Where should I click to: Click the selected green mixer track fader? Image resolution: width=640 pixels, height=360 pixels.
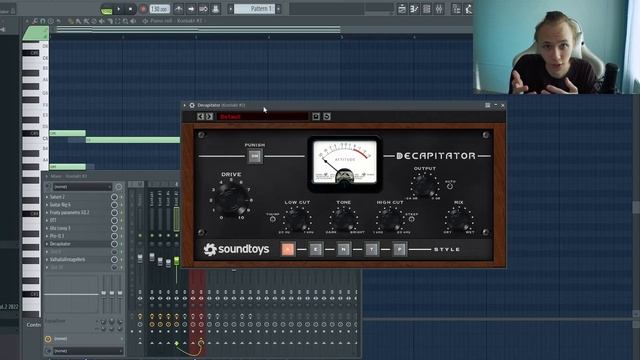176,260
